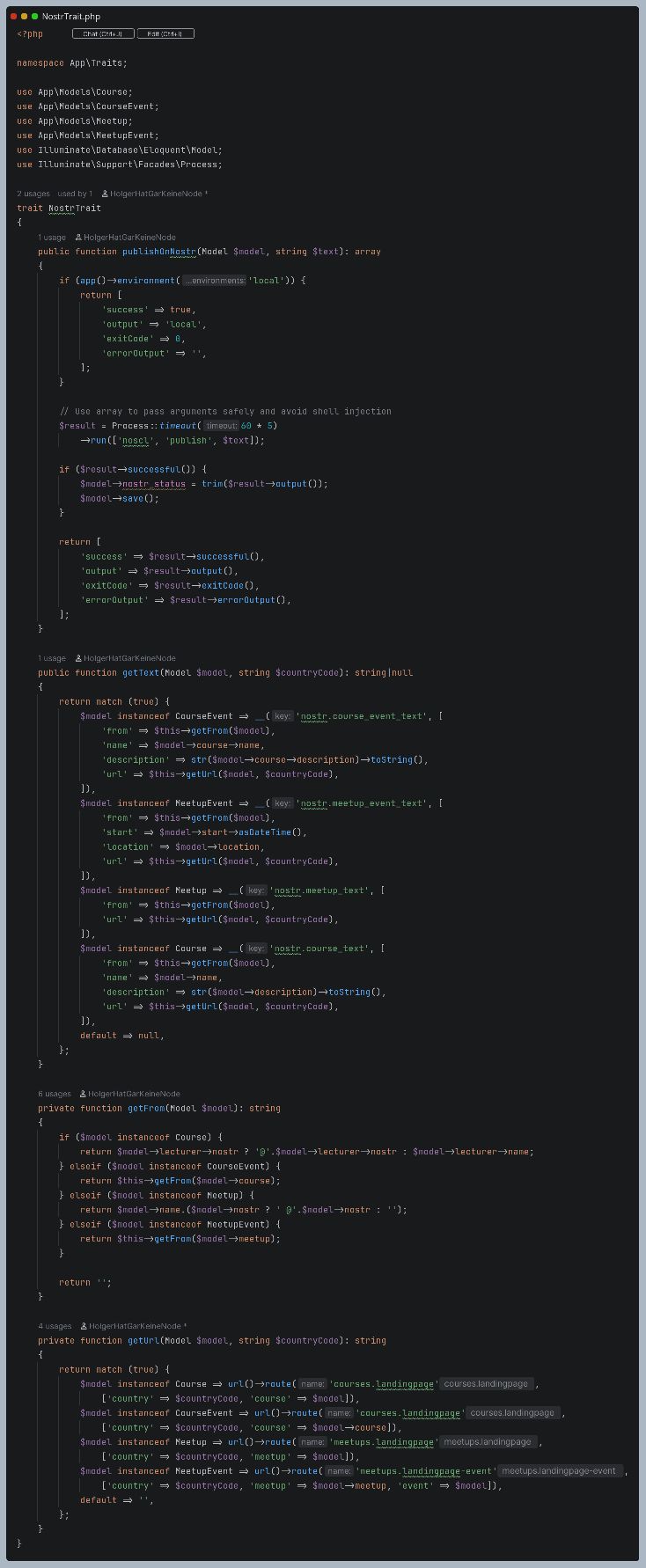Screen dimensions: 646x1568
Task: Click the 'meetups.landingpage-event' route inlay hint
Action: click(560, 1471)
